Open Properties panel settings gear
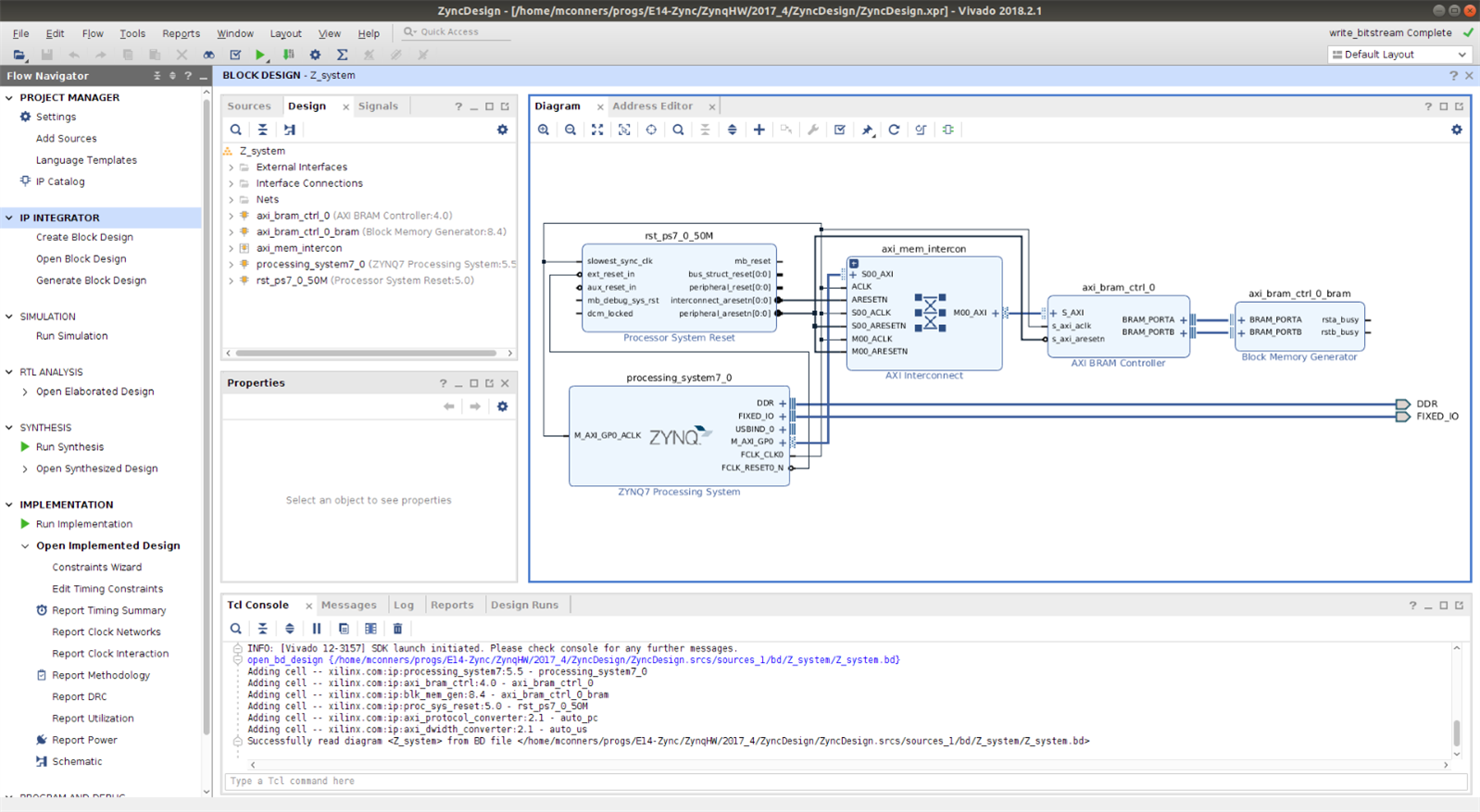The width and height of the screenshot is (1480, 812). point(503,406)
